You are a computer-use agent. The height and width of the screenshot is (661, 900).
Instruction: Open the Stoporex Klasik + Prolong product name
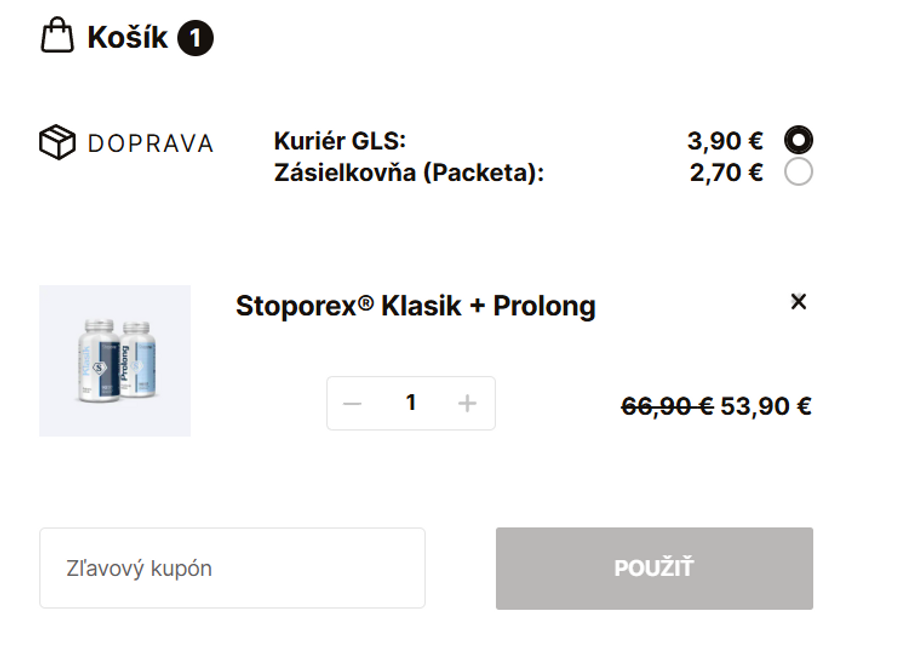[x=414, y=305]
